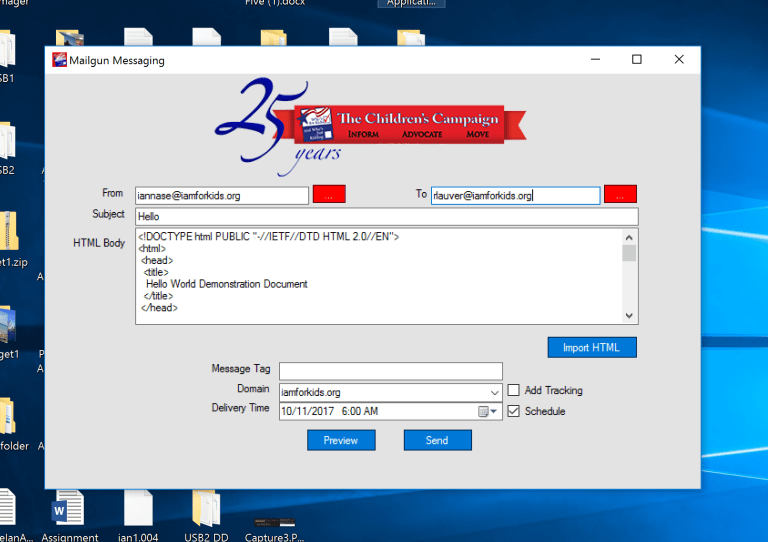This screenshot has height=542, width=768.
Task: Click the Import HTML button
Action: click(x=592, y=348)
